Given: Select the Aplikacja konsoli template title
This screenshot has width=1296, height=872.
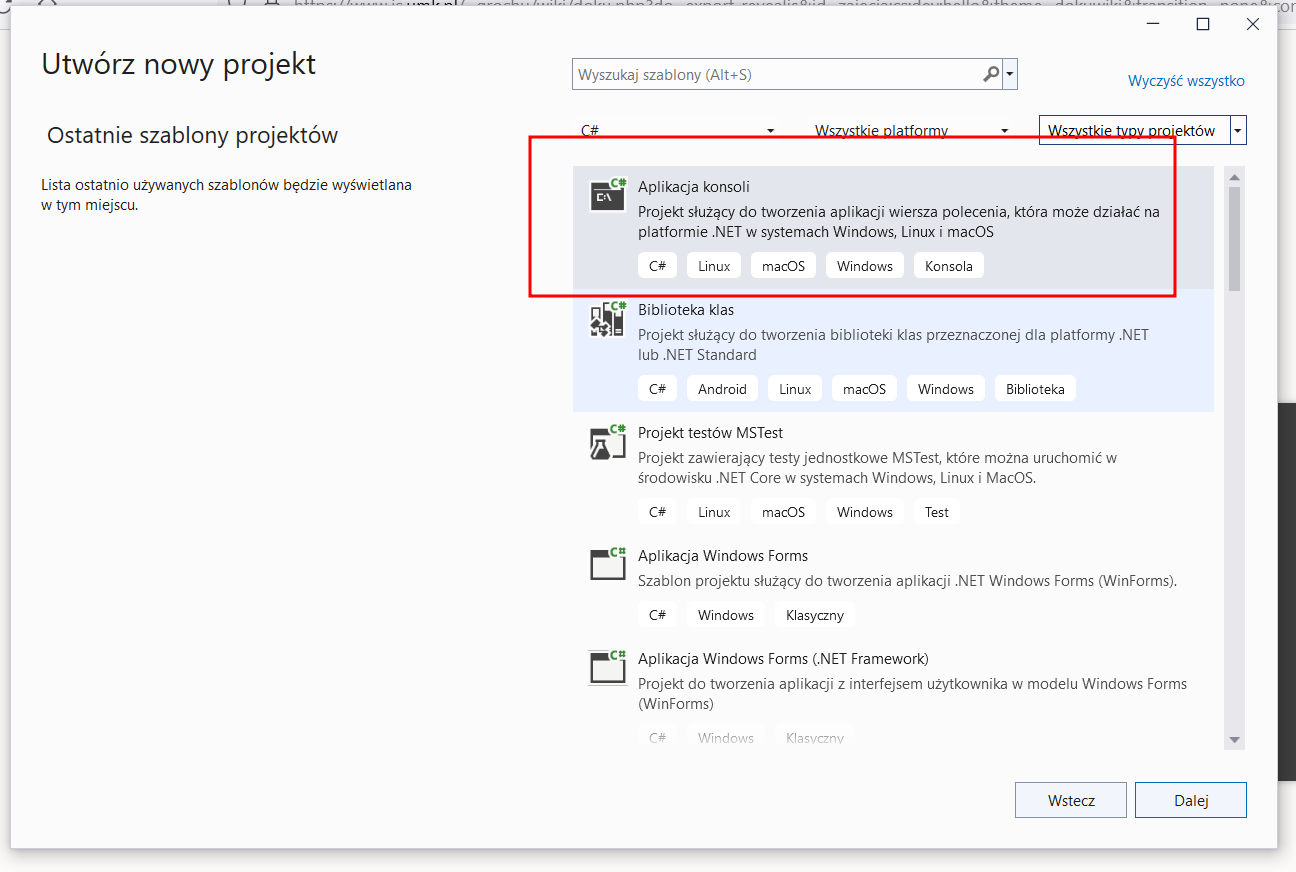Looking at the screenshot, I should [693, 187].
